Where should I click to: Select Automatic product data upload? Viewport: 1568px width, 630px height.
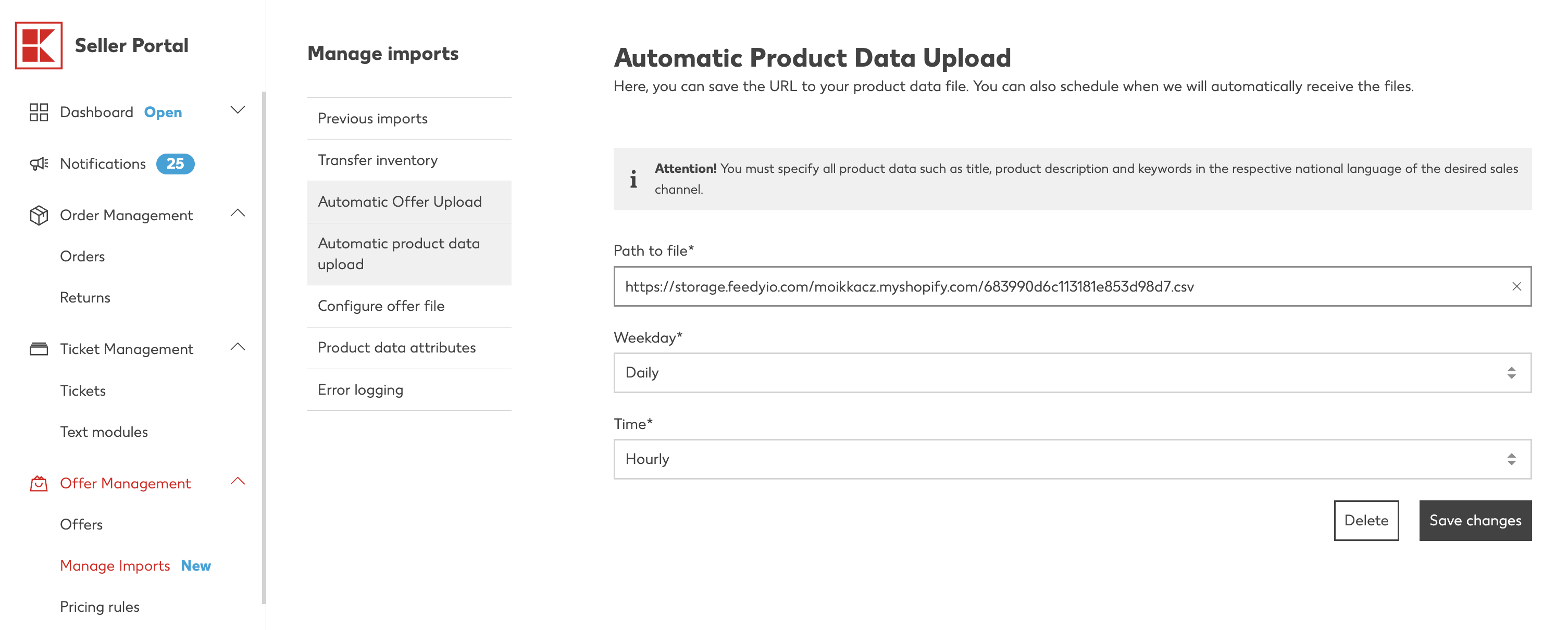[409, 254]
